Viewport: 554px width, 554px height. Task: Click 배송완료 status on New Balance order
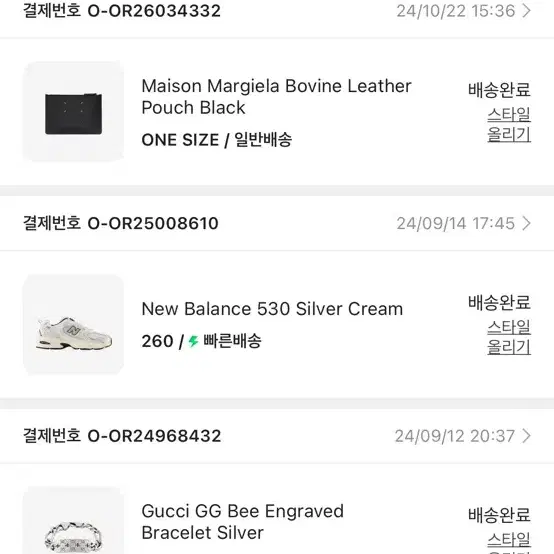[x=499, y=302]
